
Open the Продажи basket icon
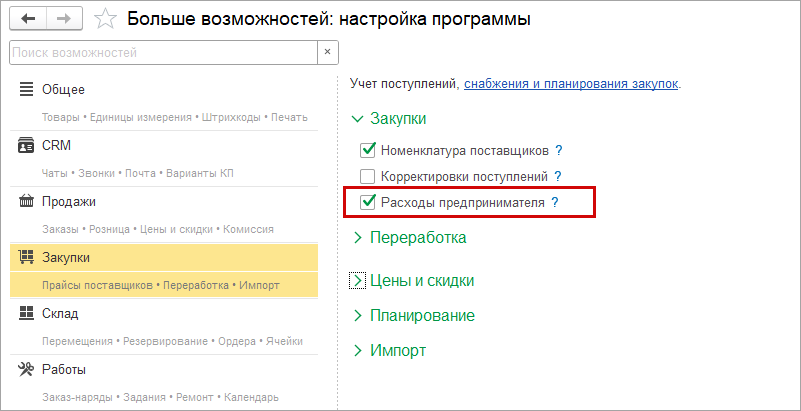click(27, 202)
